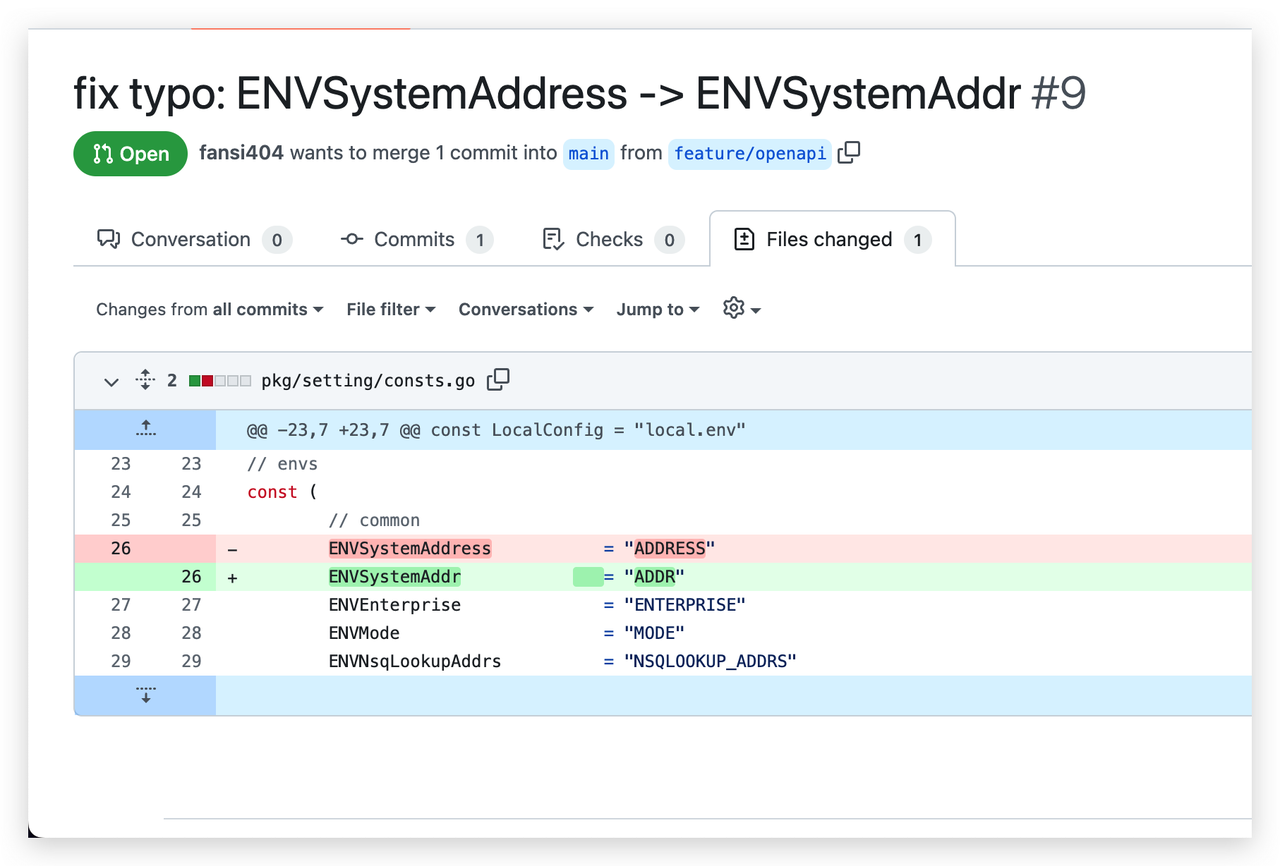Click the pkg/setting/consts.go file name link
1280x866 pixels.
point(368,380)
